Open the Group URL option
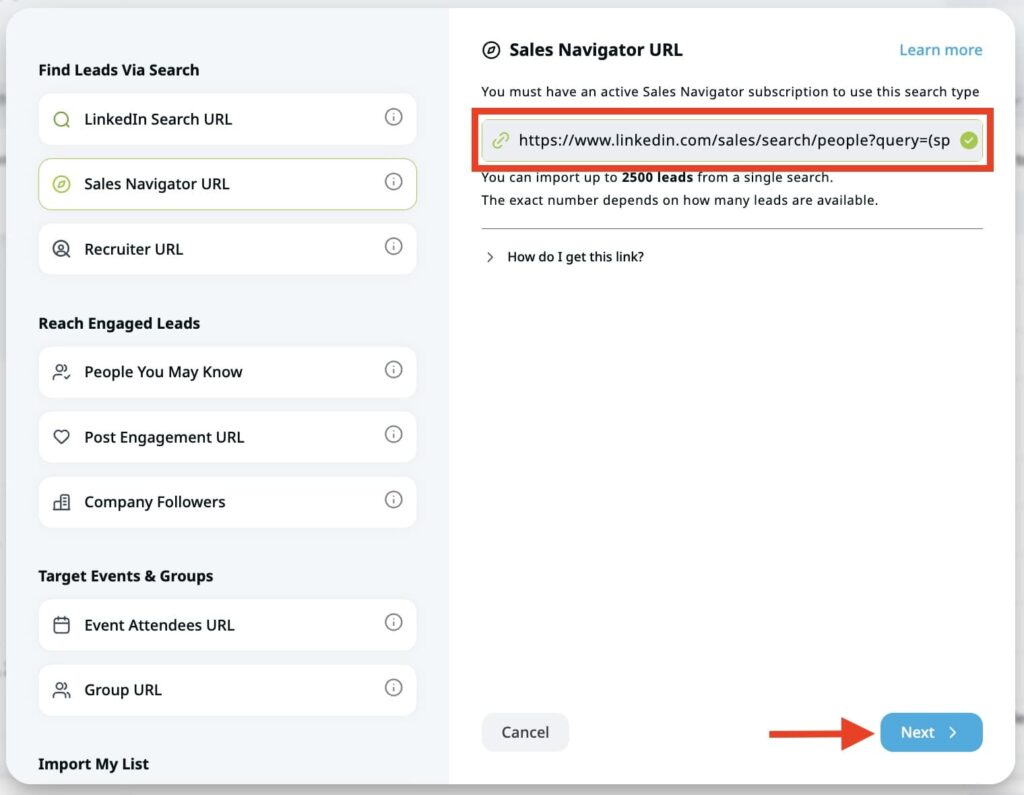Screen dimensions: 1024x795 [x=227, y=690]
